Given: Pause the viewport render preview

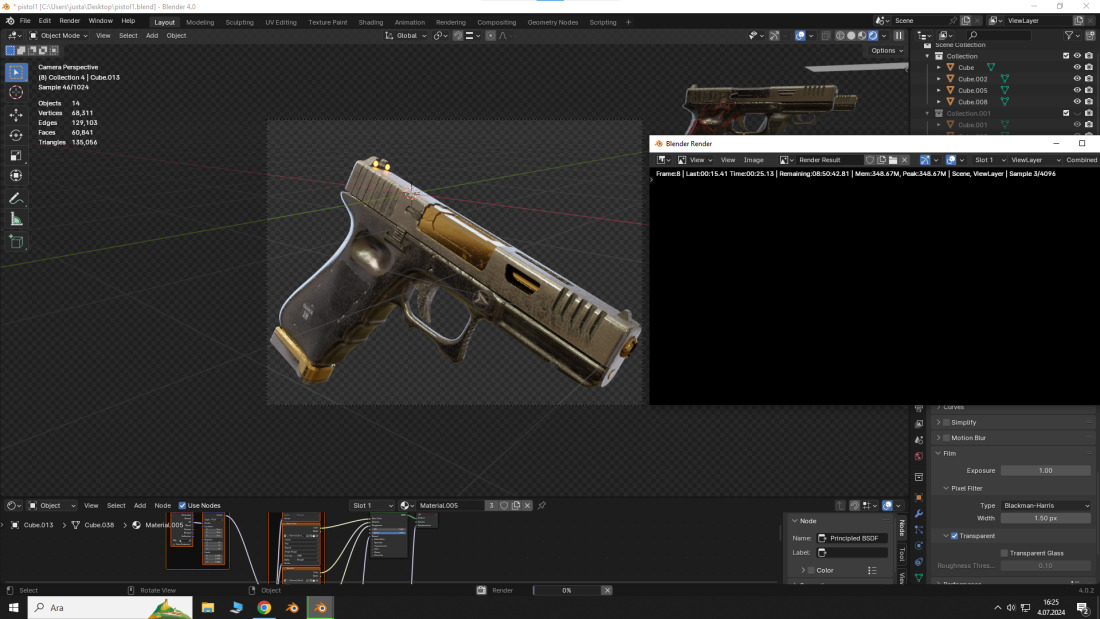Looking at the screenshot, I should [x=899, y=36].
